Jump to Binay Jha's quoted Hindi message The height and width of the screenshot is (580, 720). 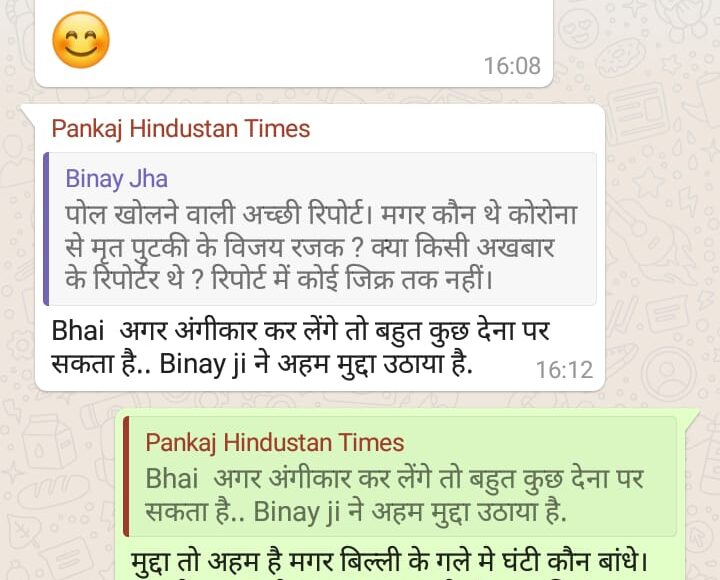pyautogui.click(x=321, y=247)
